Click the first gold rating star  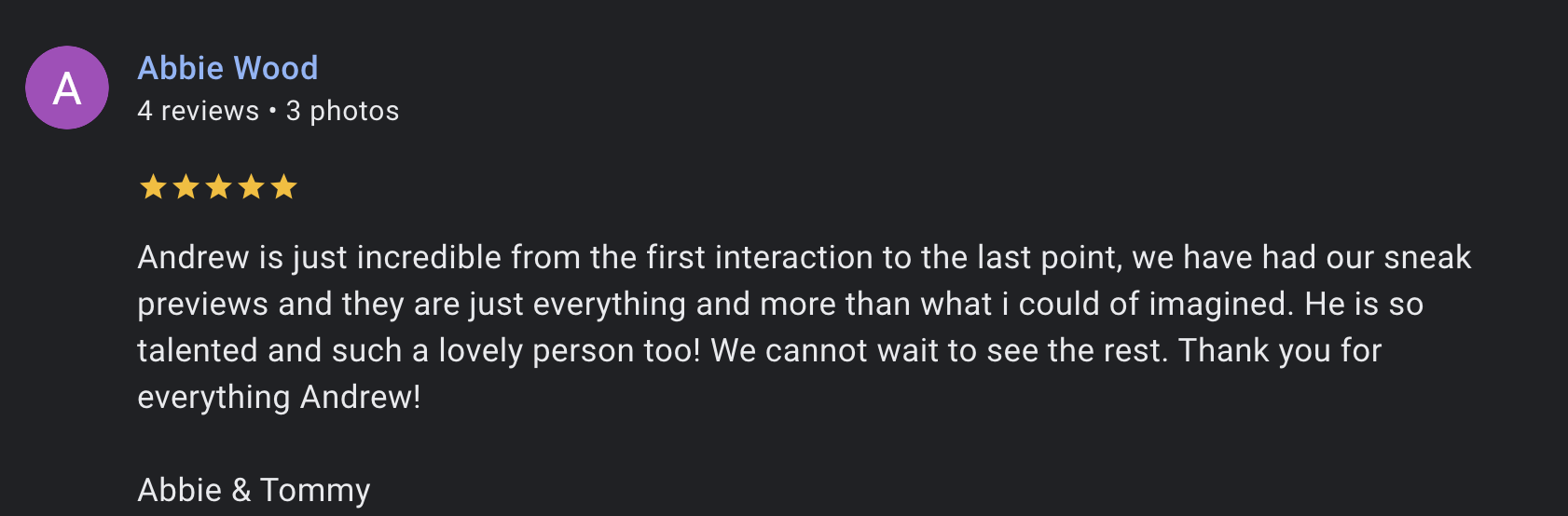(153, 187)
